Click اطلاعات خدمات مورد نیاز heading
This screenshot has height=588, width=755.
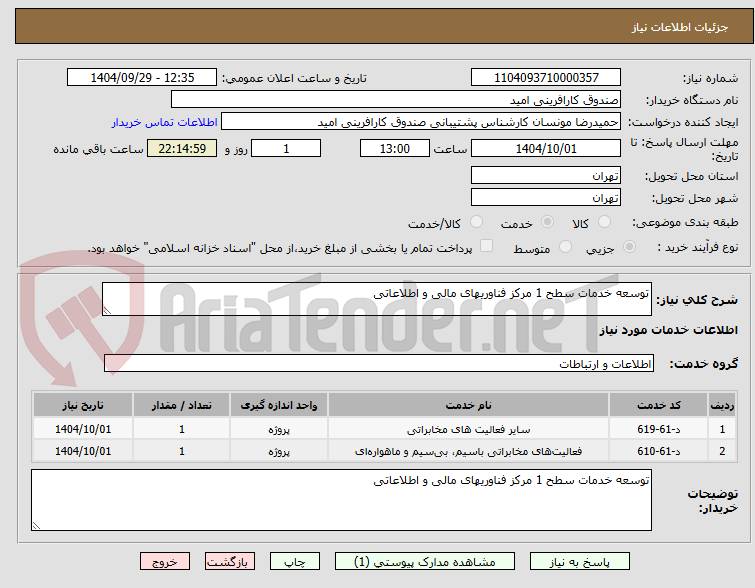[668, 330]
